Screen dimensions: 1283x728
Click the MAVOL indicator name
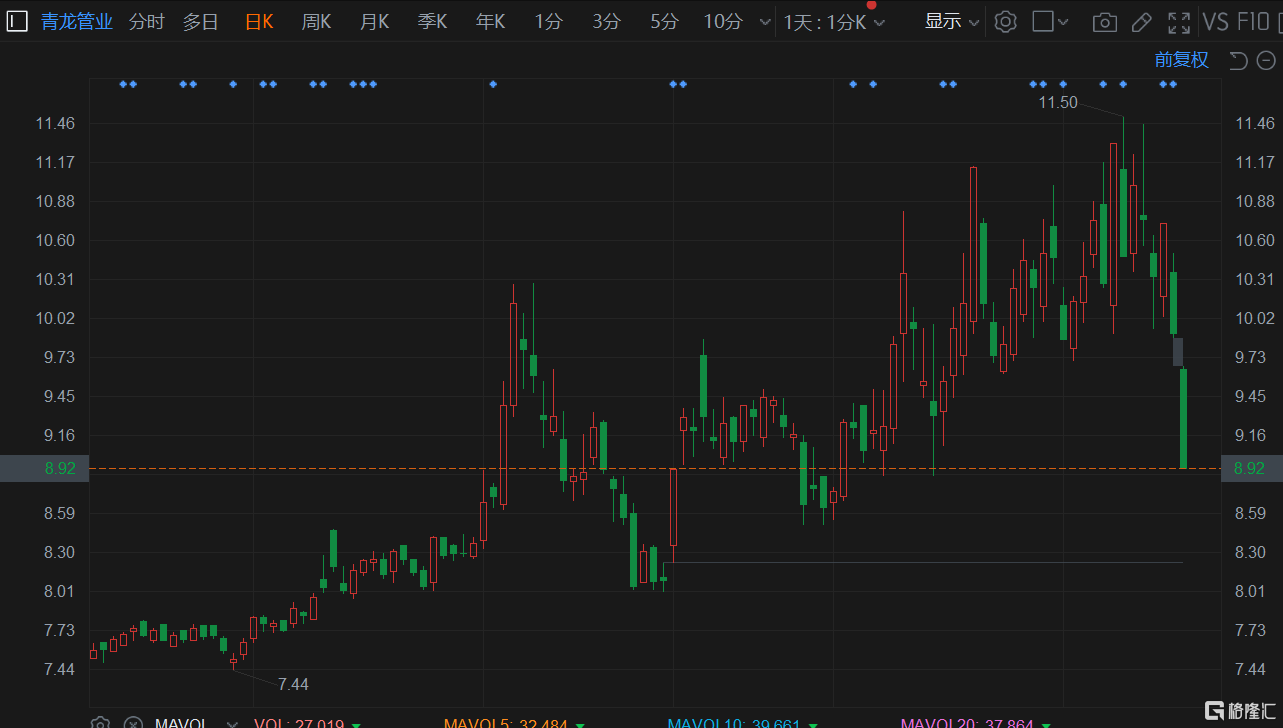180,724
